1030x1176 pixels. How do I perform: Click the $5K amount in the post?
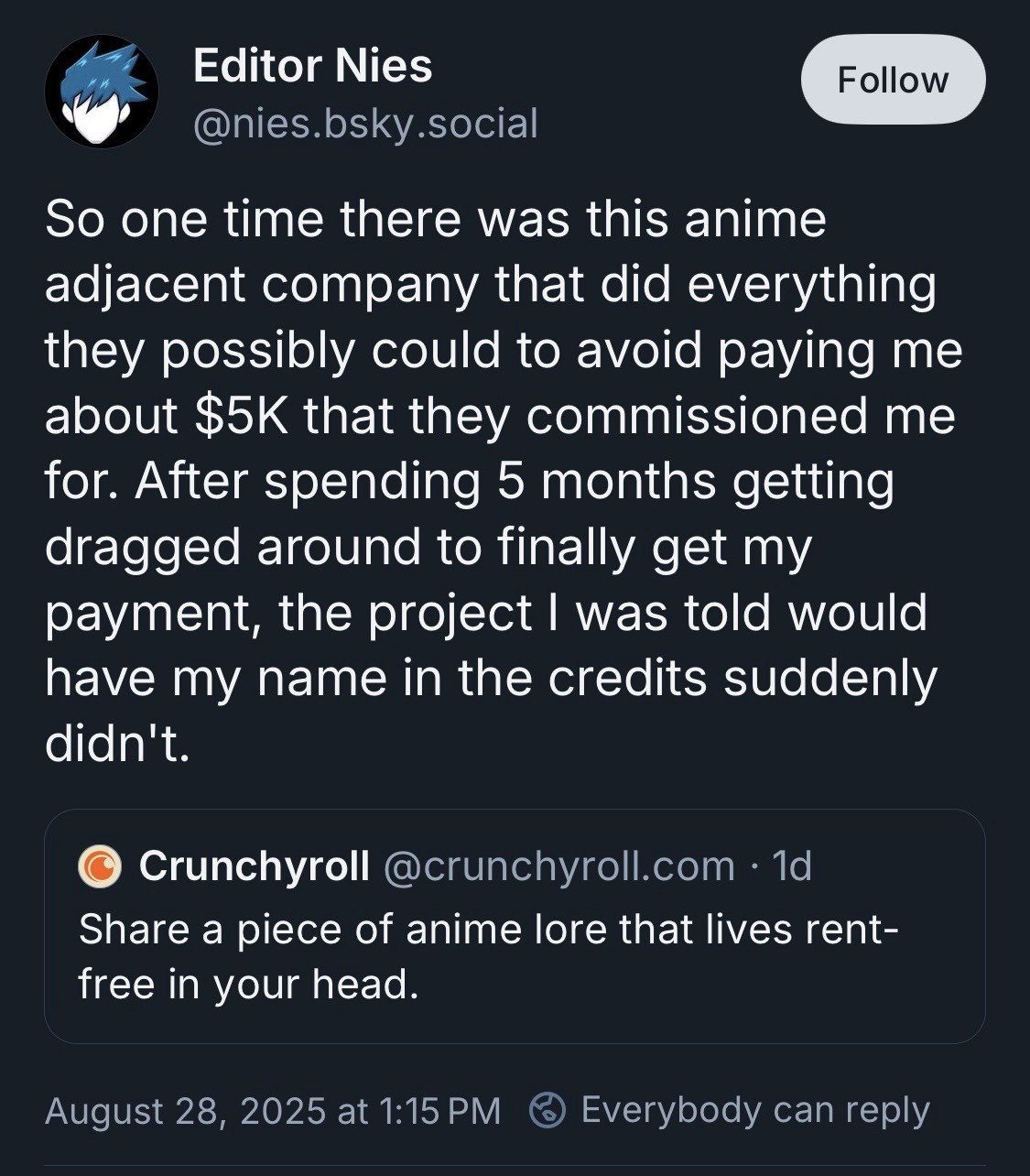pyautogui.click(x=242, y=416)
